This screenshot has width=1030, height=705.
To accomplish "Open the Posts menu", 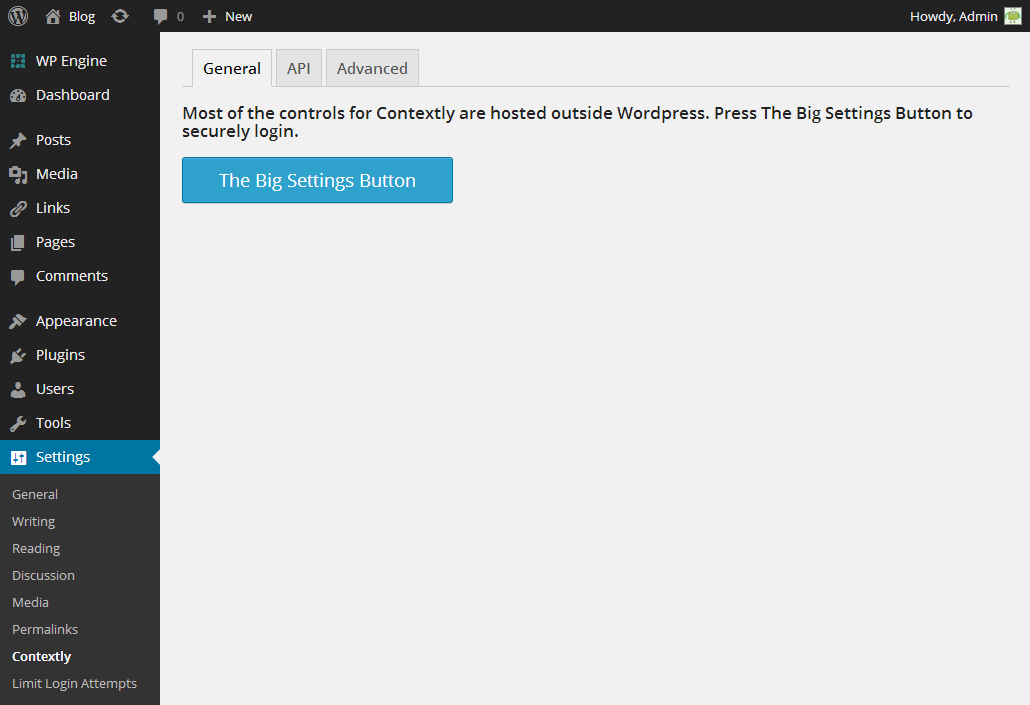I will click(x=53, y=140).
